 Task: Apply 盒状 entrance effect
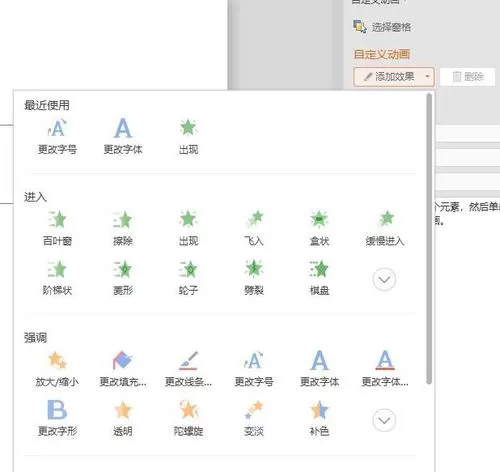click(x=319, y=228)
